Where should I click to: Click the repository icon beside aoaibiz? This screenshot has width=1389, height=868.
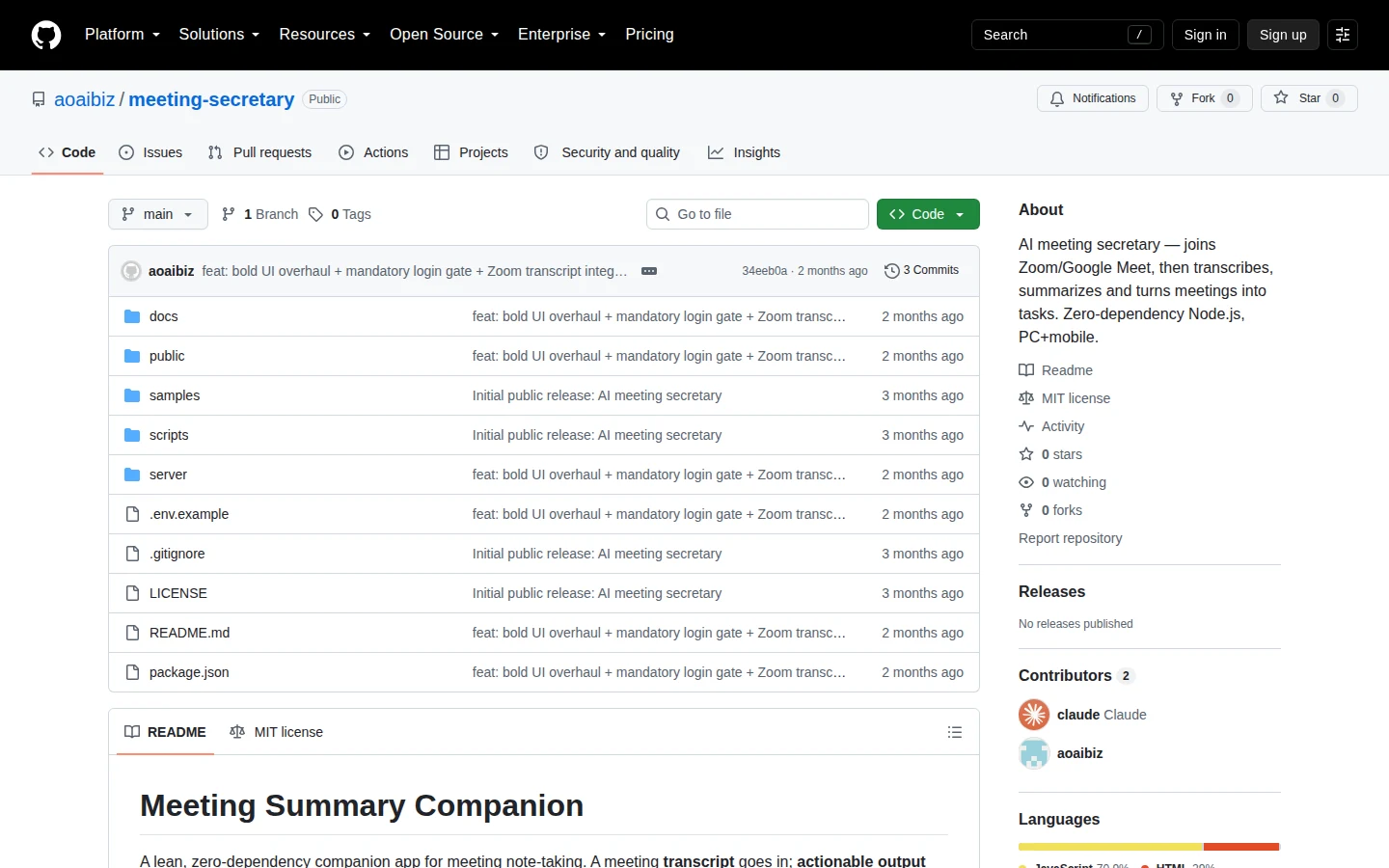(39, 99)
